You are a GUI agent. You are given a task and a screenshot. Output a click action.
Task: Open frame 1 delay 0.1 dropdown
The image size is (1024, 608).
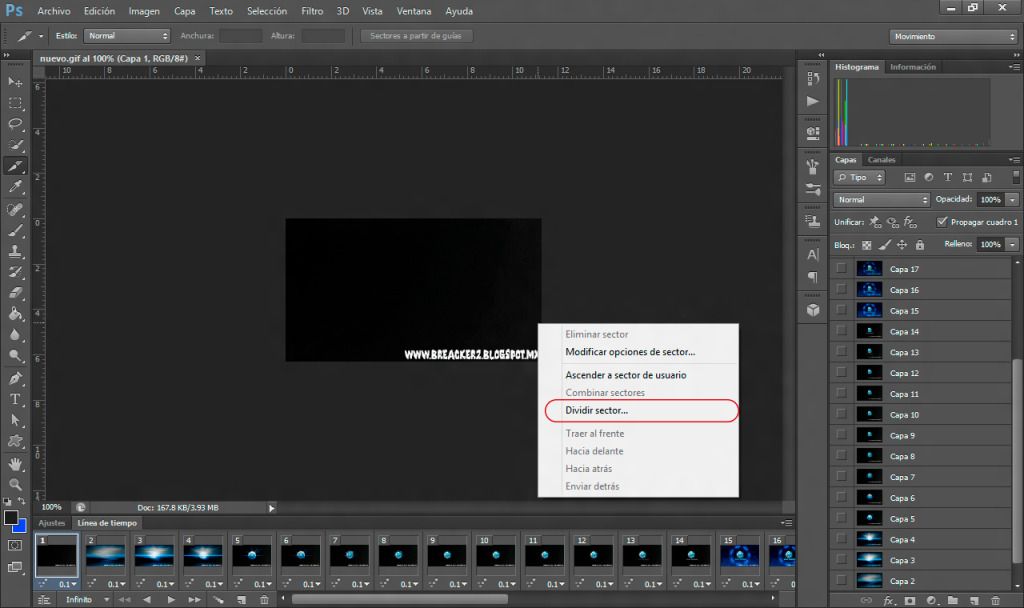(67, 584)
